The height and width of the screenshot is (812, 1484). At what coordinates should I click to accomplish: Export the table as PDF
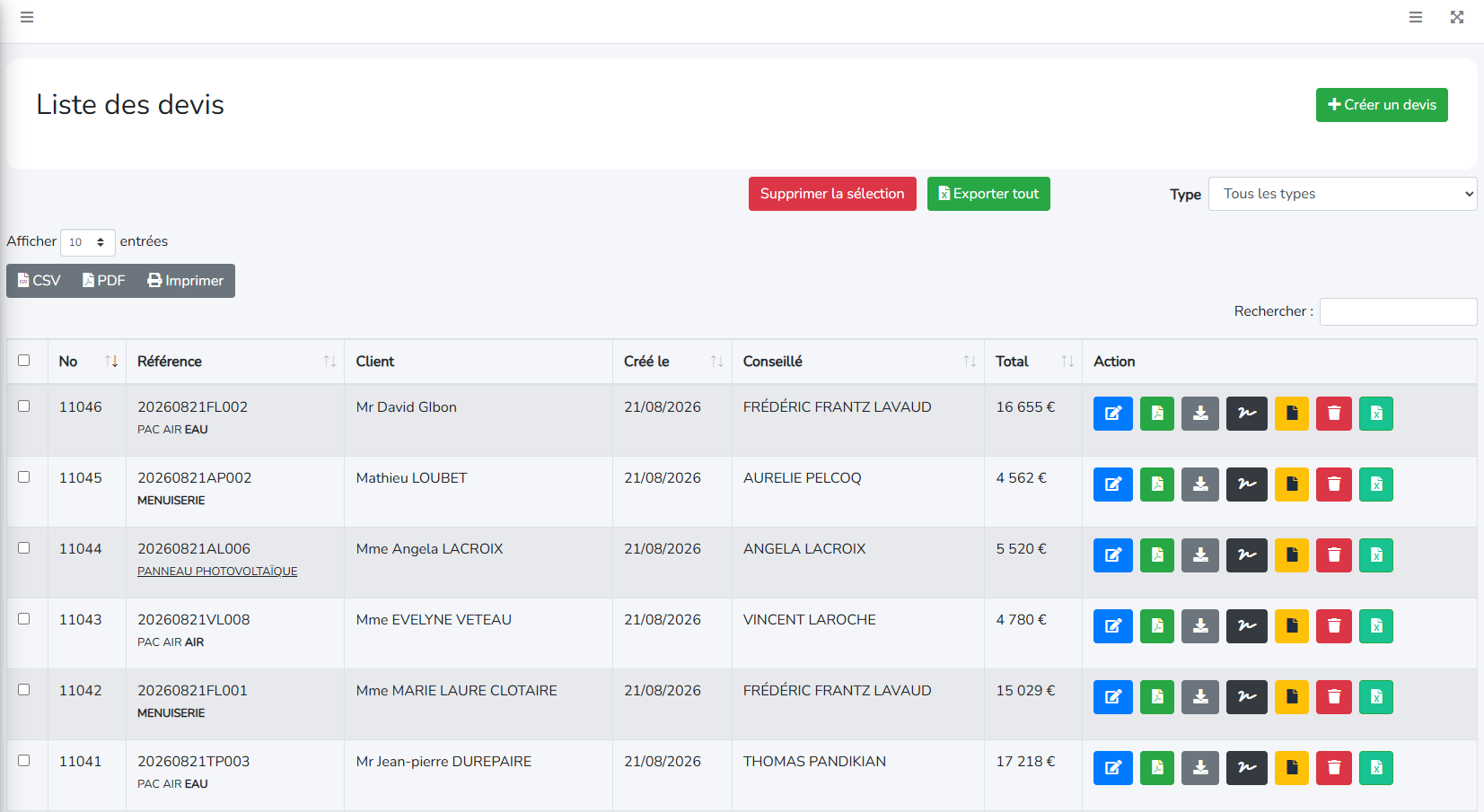(x=103, y=281)
